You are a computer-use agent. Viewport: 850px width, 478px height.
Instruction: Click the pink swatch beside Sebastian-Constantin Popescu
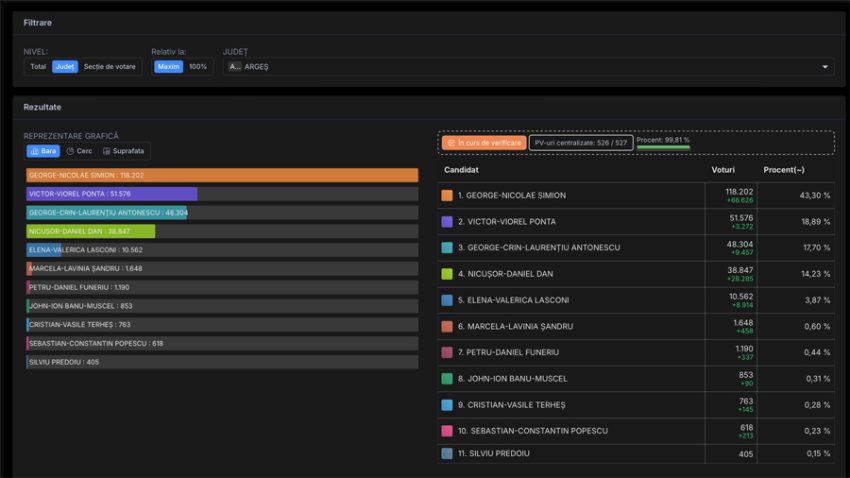pos(447,431)
